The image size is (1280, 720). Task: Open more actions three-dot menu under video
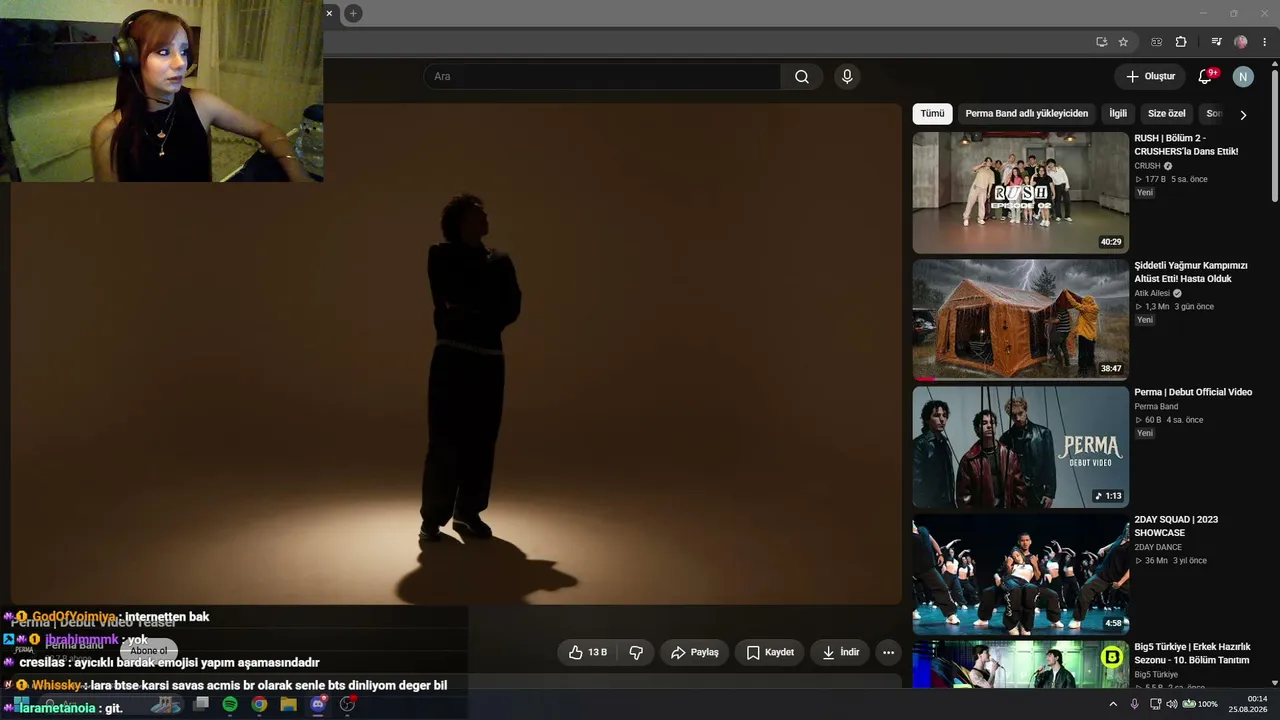pyautogui.click(x=888, y=652)
